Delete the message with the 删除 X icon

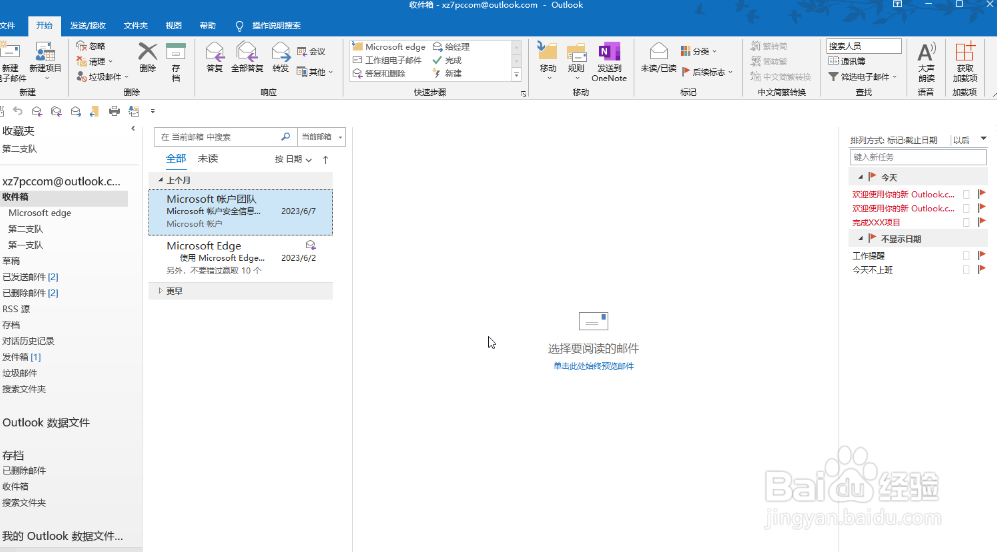pyautogui.click(x=148, y=57)
